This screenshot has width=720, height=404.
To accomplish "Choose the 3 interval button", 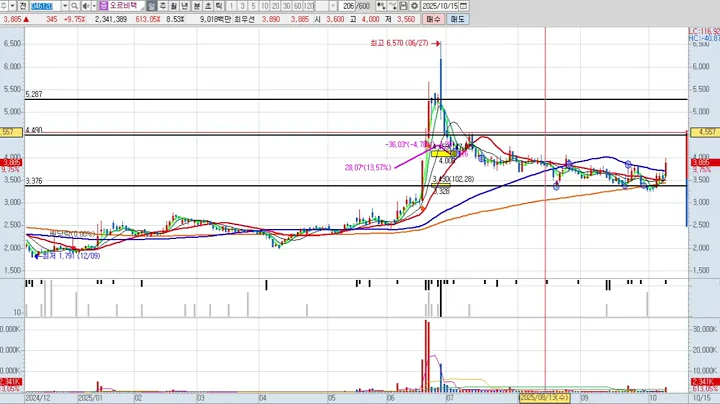I will pos(242,6).
